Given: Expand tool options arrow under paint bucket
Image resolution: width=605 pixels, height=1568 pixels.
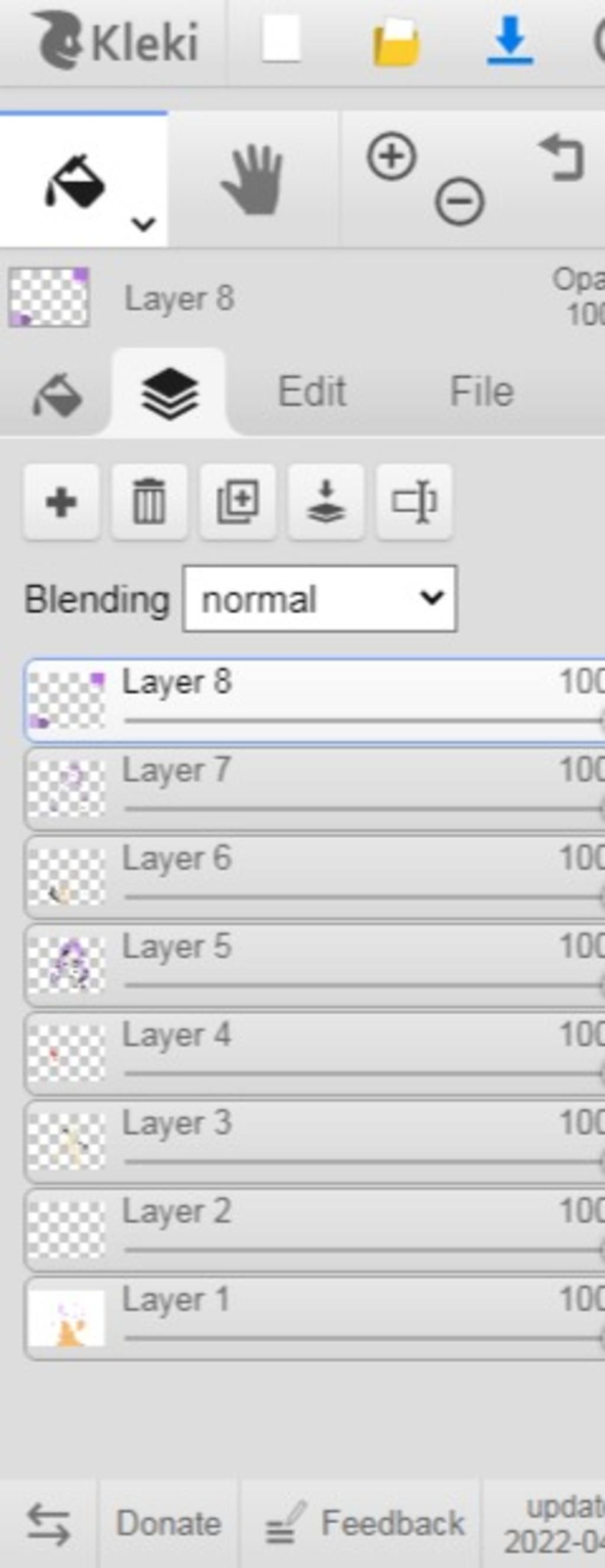Looking at the screenshot, I should coord(144,224).
